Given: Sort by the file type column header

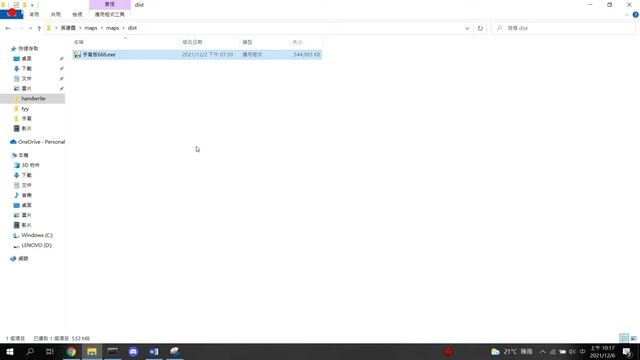Looking at the screenshot, I should click(x=264, y=42).
